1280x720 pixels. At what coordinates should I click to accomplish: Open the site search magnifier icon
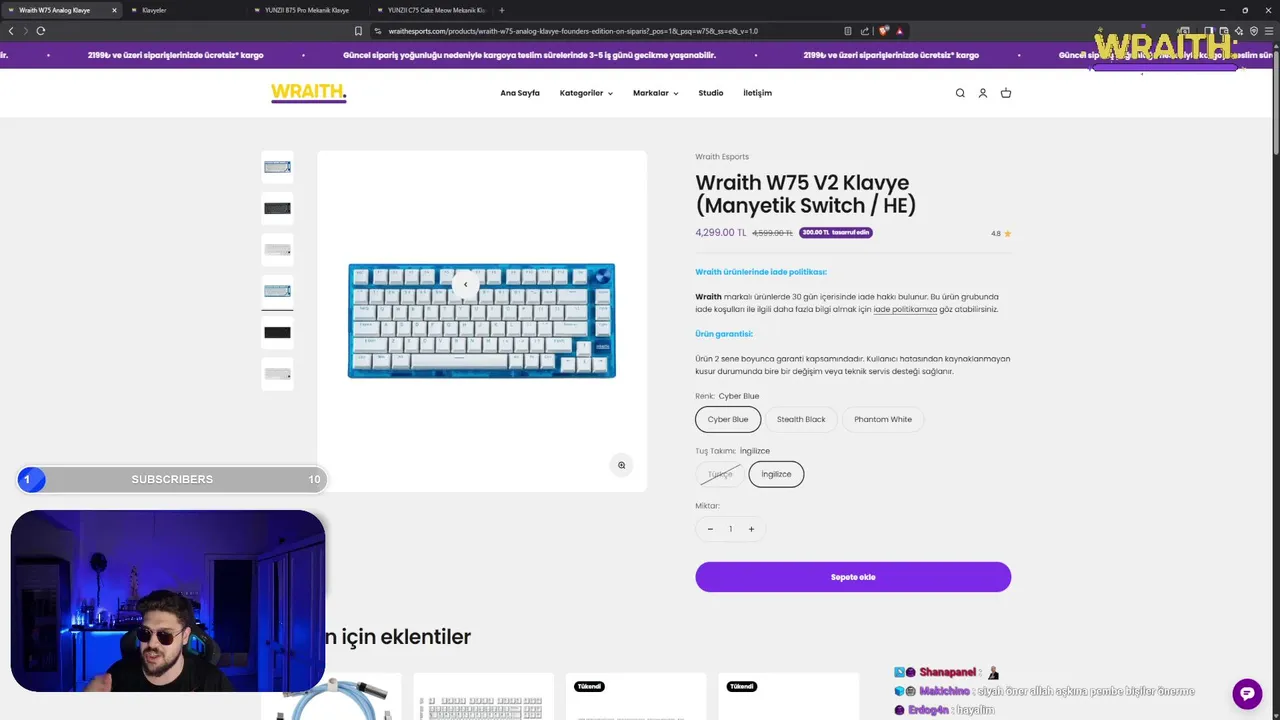click(960, 93)
